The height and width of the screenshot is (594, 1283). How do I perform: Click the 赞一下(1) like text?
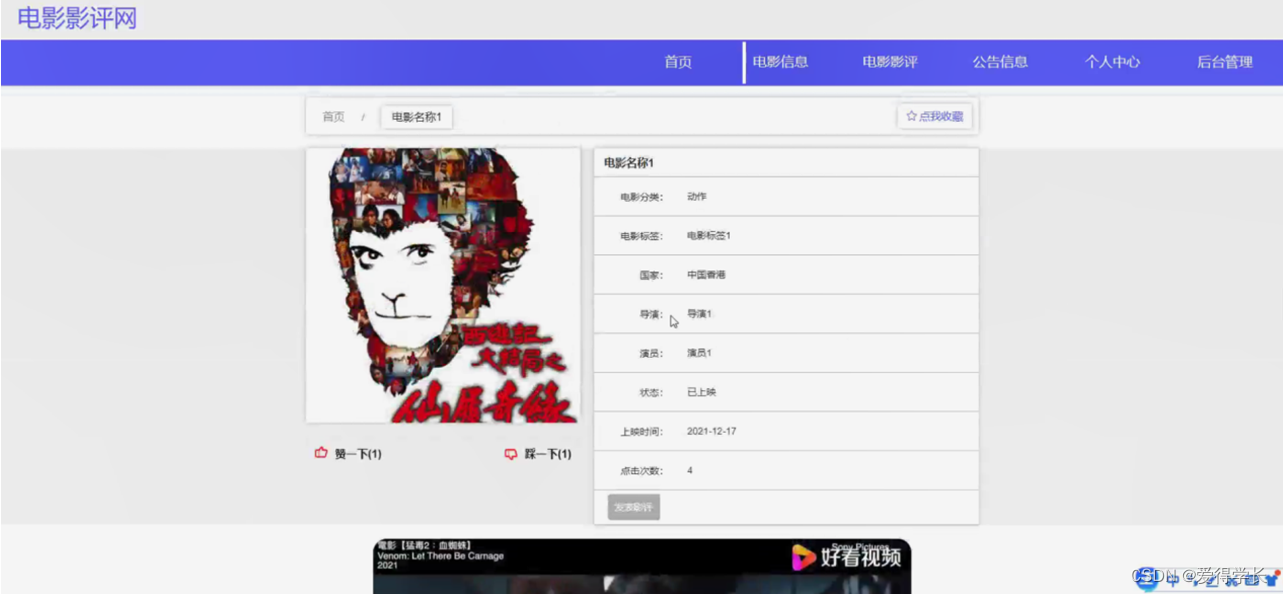point(358,454)
